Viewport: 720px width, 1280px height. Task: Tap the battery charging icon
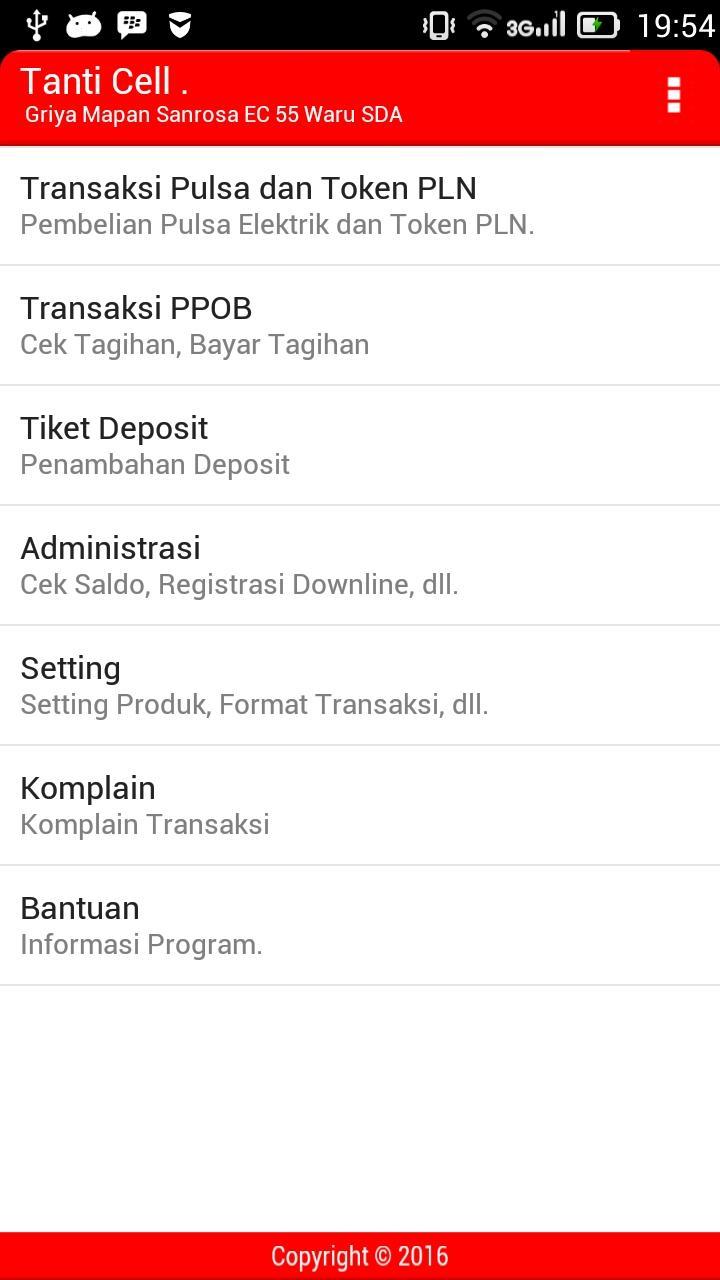598,25
